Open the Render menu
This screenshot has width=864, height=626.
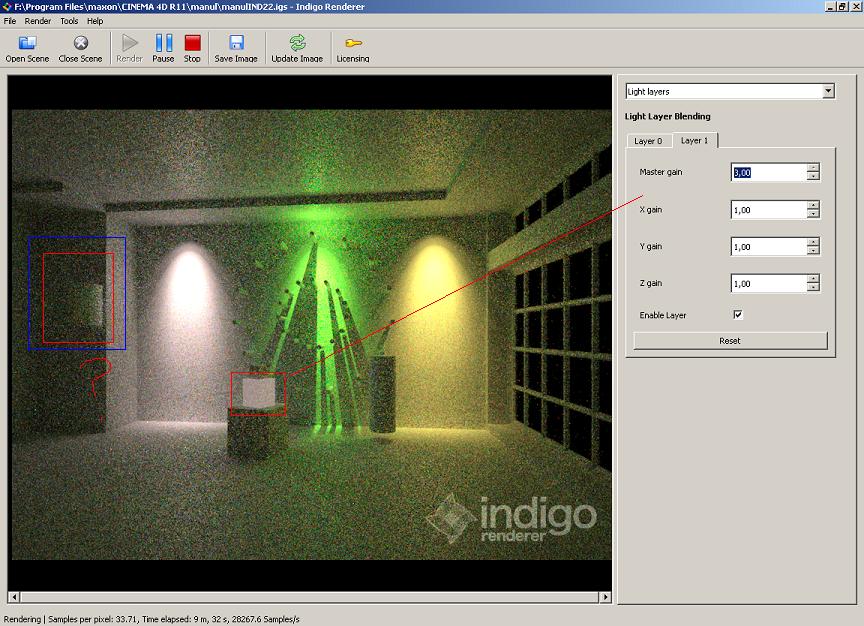point(37,21)
